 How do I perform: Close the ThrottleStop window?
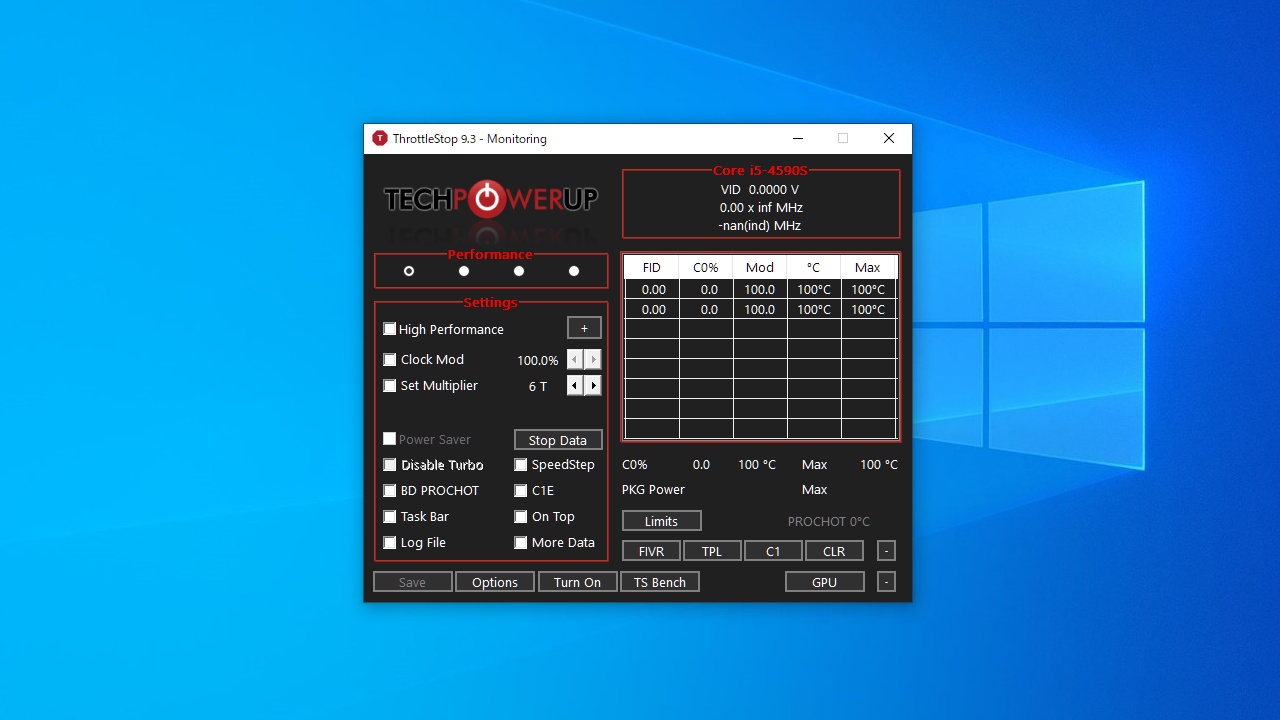coord(888,139)
